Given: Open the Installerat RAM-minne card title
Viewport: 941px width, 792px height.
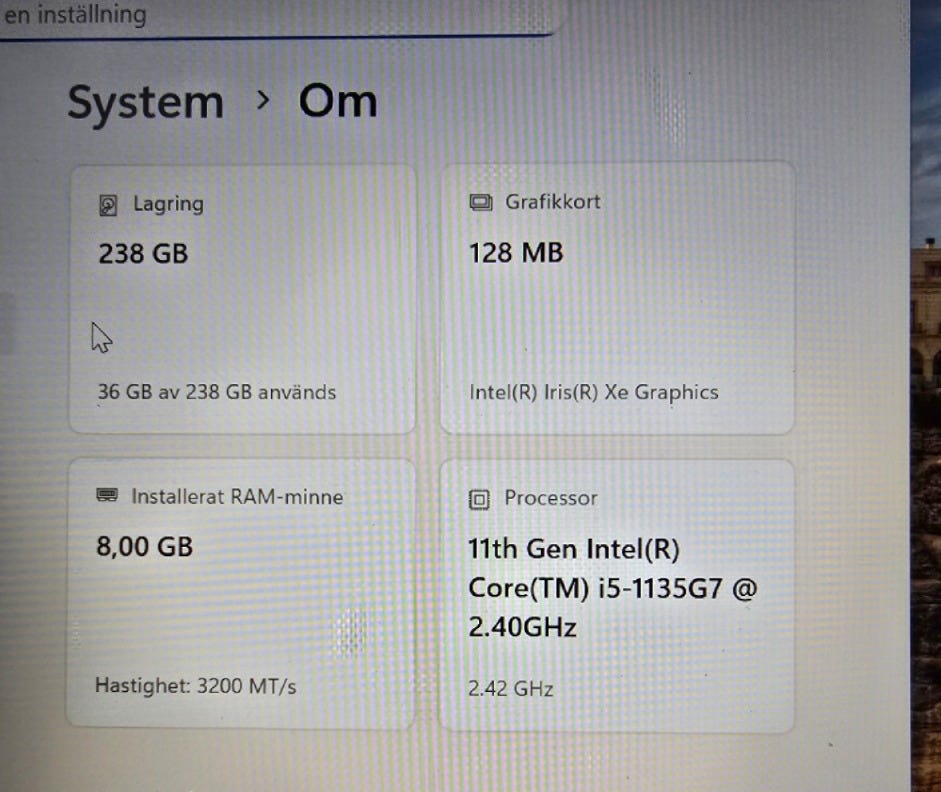Looking at the screenshot, I should (237, 496).
